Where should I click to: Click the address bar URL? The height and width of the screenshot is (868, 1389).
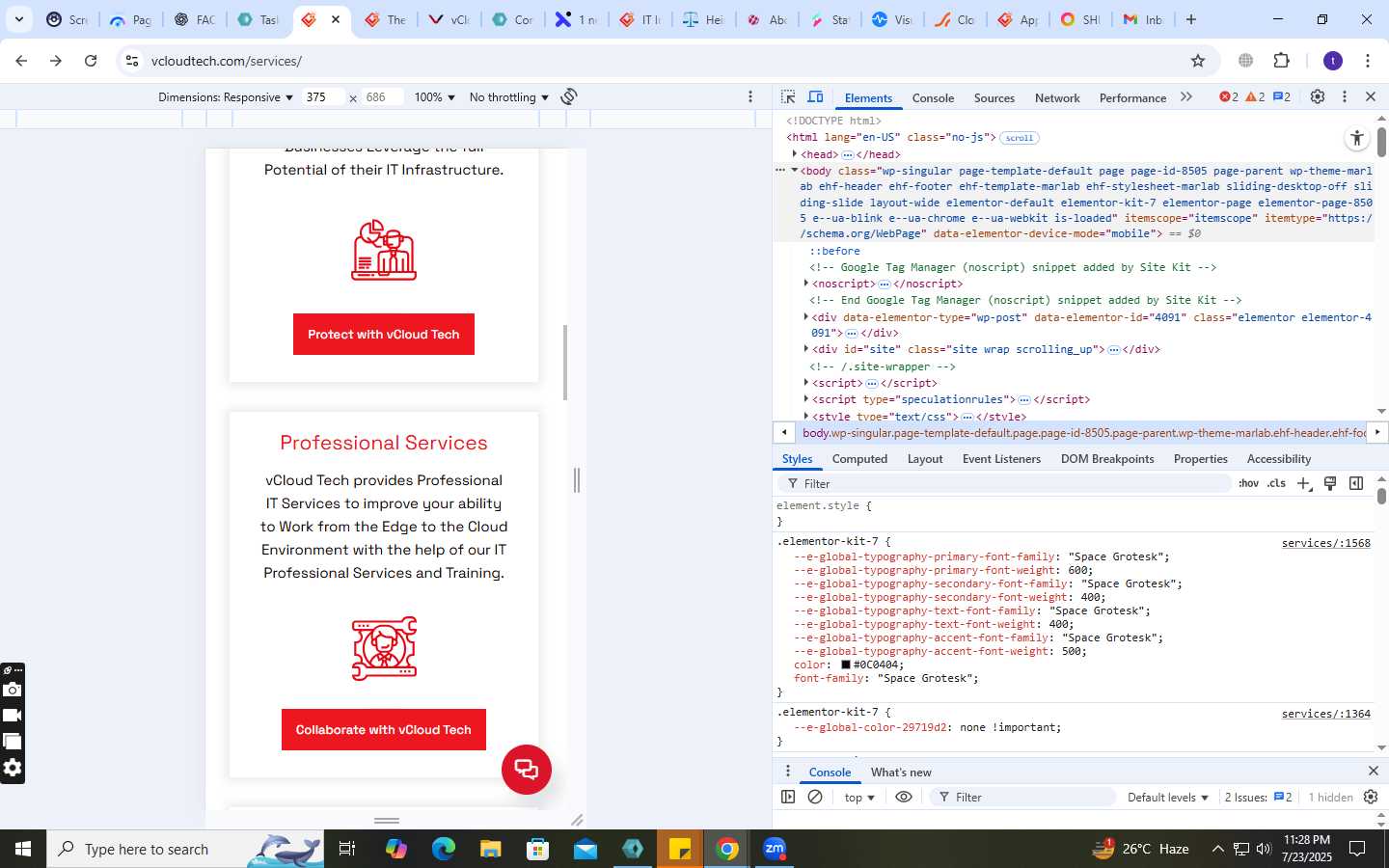(x=227, y=61)
